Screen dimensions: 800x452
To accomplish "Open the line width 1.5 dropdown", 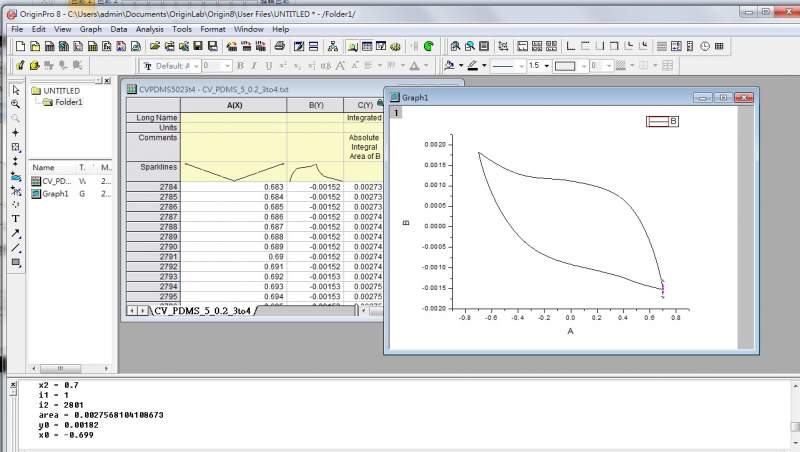I will 545,66.
